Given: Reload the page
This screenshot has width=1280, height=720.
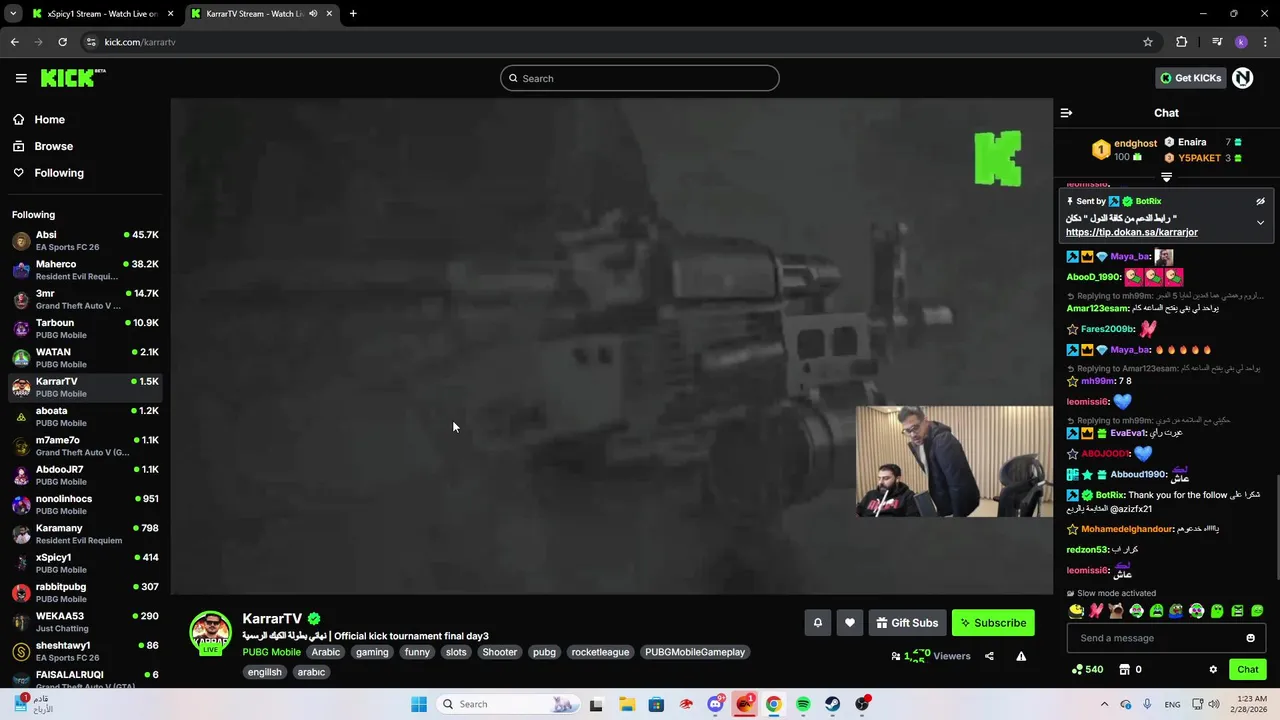Looking at the screenshot, I should [x=62, y=42].
